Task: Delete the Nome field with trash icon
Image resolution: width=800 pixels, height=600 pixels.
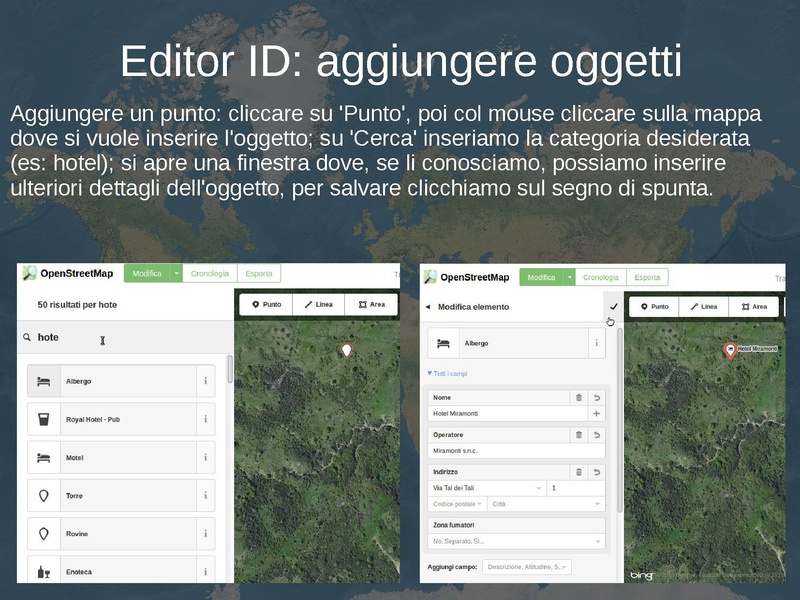Action: 578,397
